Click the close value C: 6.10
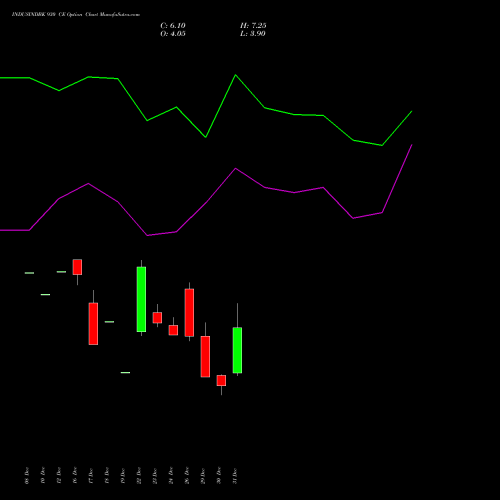Screen dimensions: 500x500 coord(173,26)
